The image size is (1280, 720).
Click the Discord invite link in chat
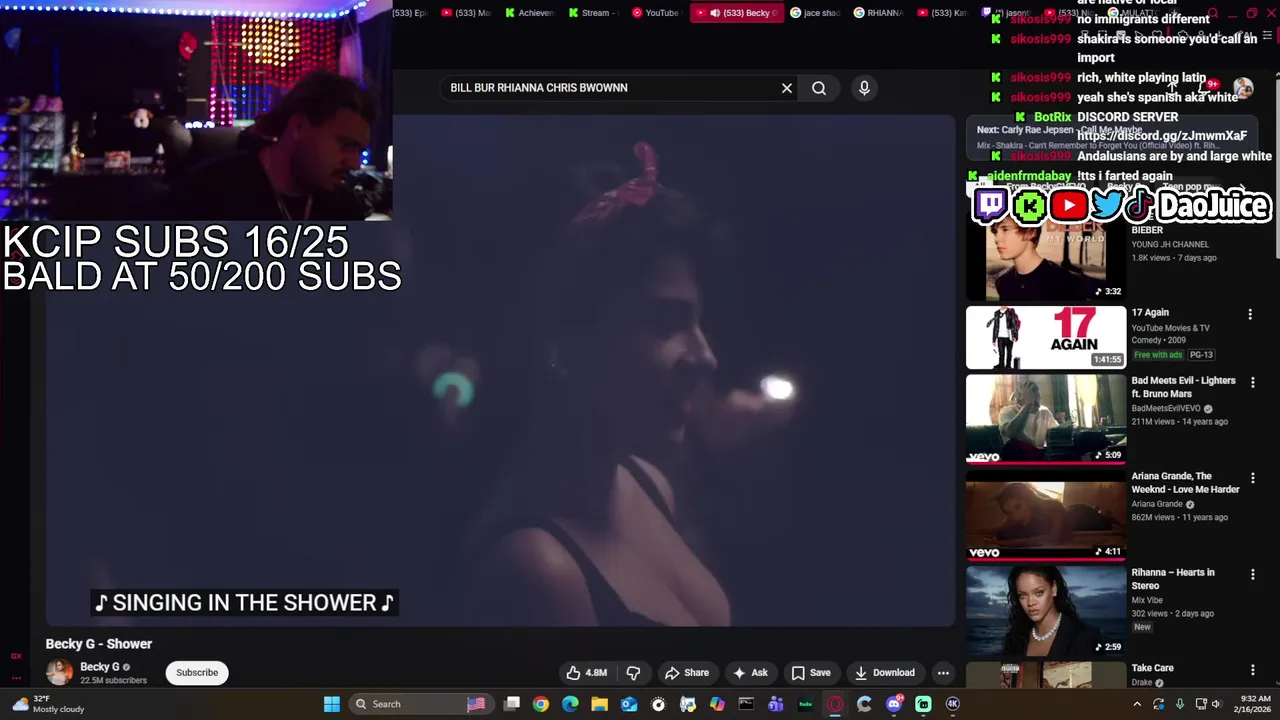pos(1162,136)
